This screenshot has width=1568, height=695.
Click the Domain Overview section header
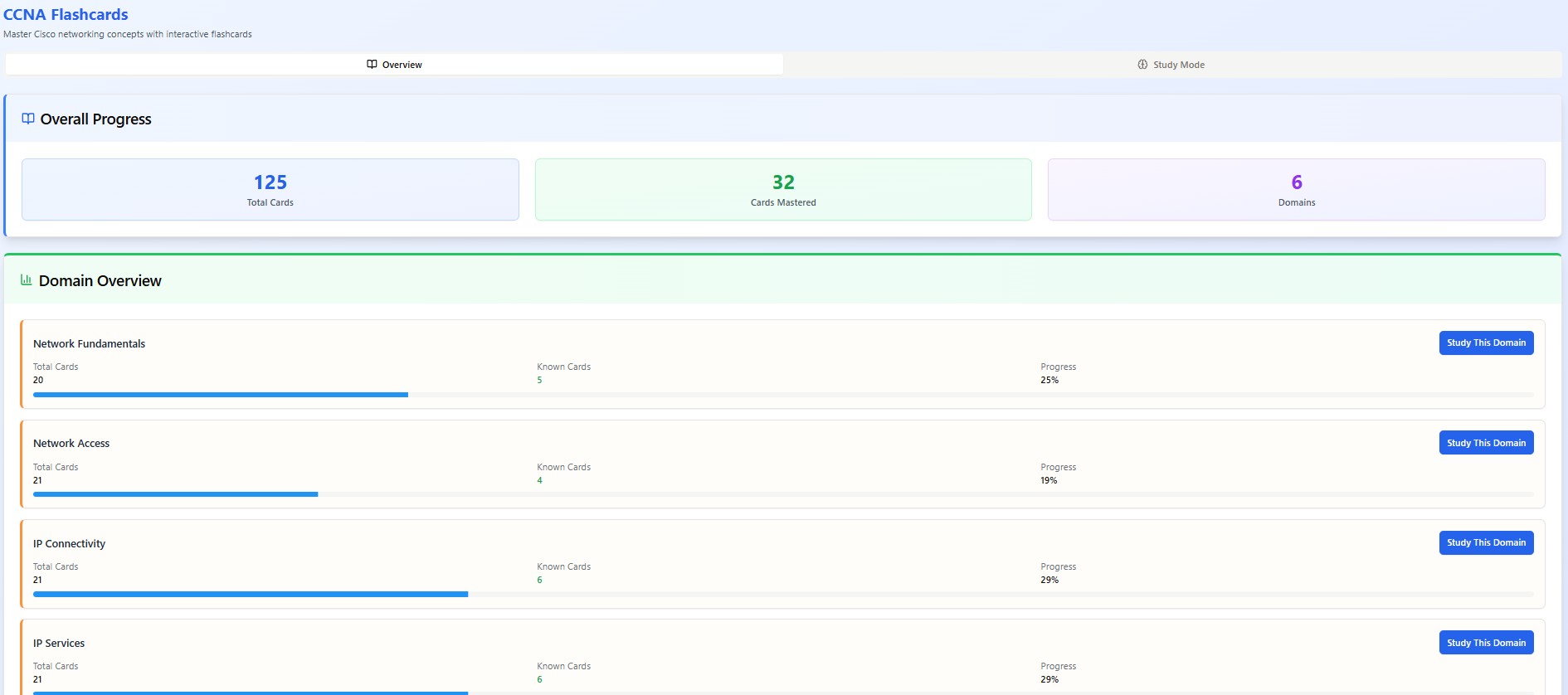pyautogui.click(x=100, y=281)
